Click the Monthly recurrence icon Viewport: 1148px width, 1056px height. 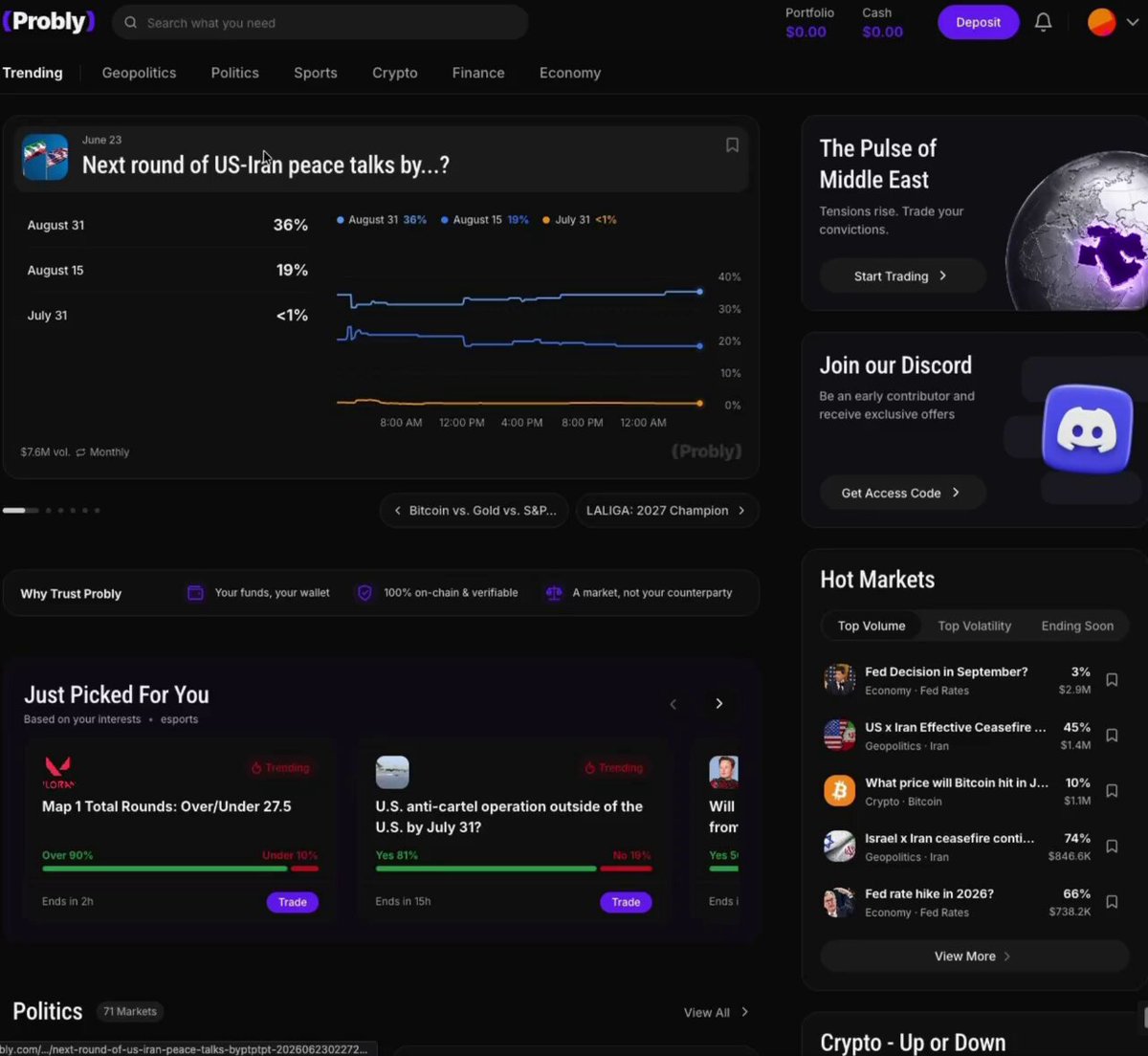click(x=81, y=452)
